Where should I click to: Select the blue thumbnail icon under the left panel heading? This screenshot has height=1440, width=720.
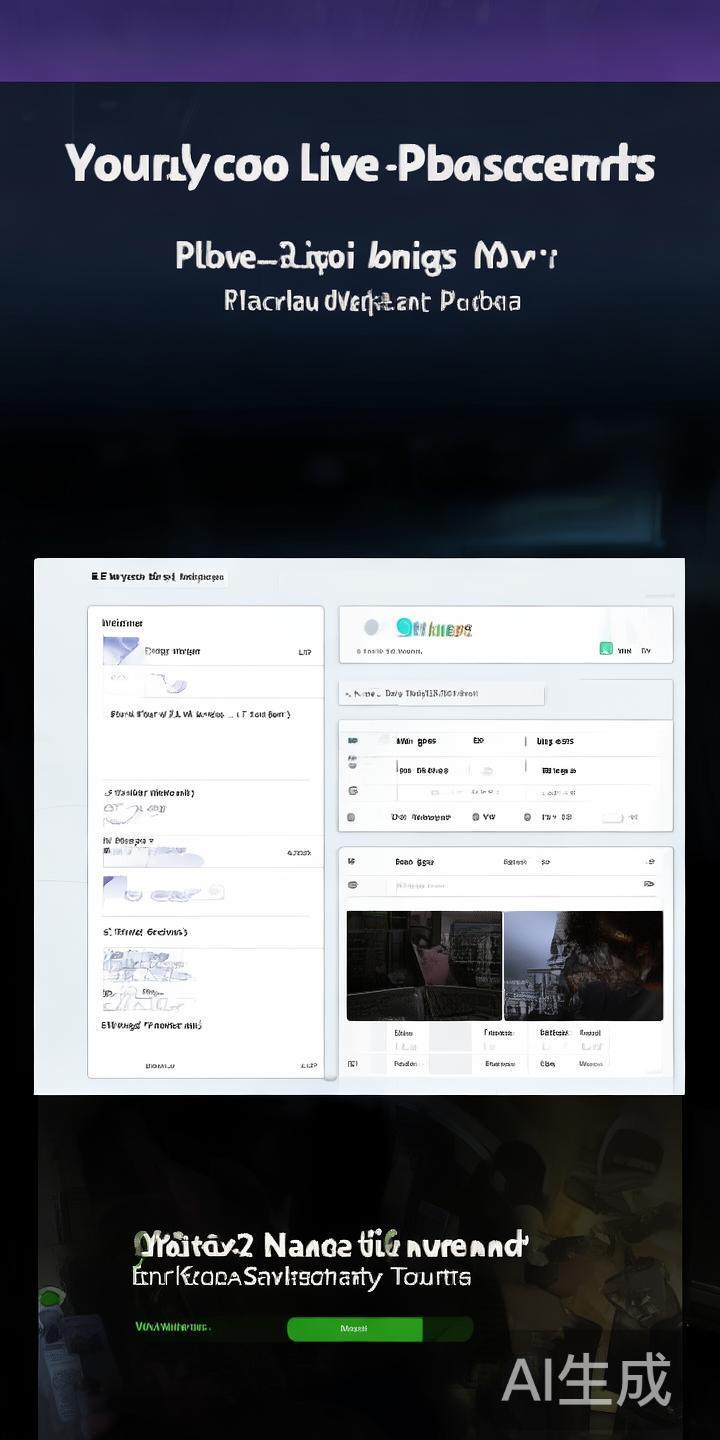(x=120, y=650)
